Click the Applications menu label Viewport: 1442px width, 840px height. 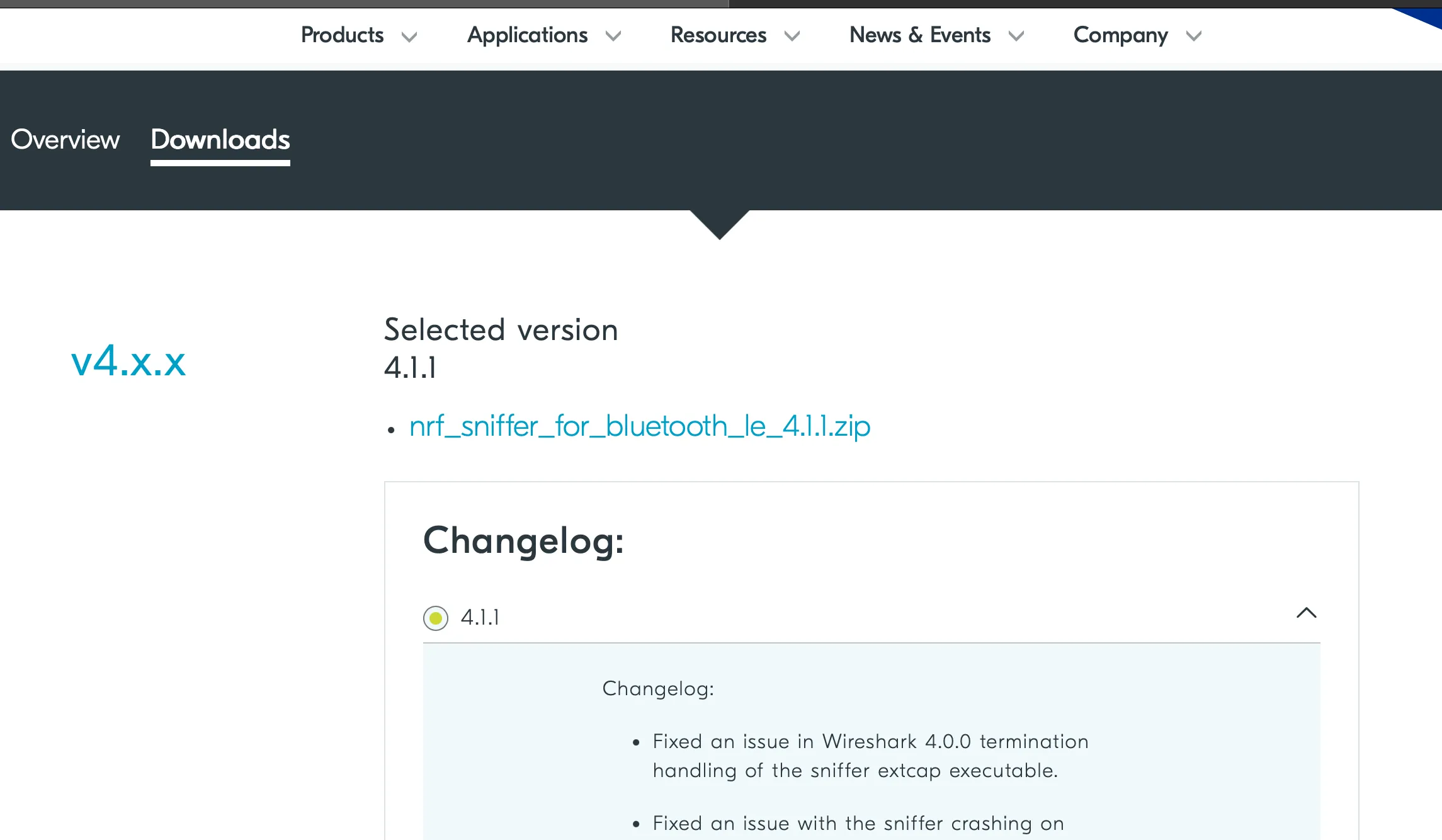tap(527, 35)
